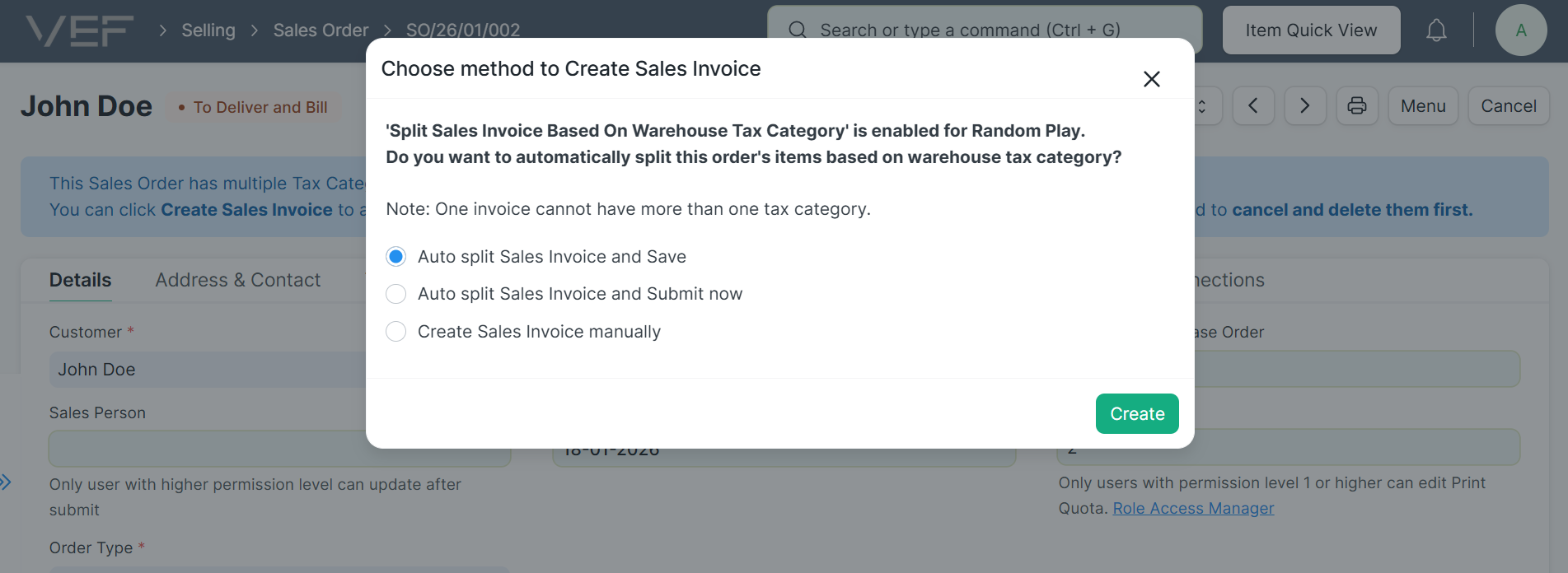
Task: Select Auto split Sales Invoice and Submit now
Action: 396,294
